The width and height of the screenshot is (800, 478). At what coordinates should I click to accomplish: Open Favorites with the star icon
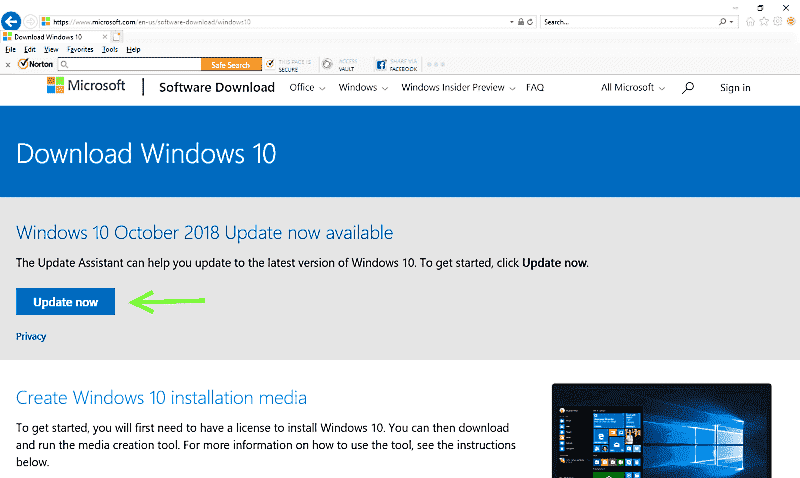pos(764,21)
